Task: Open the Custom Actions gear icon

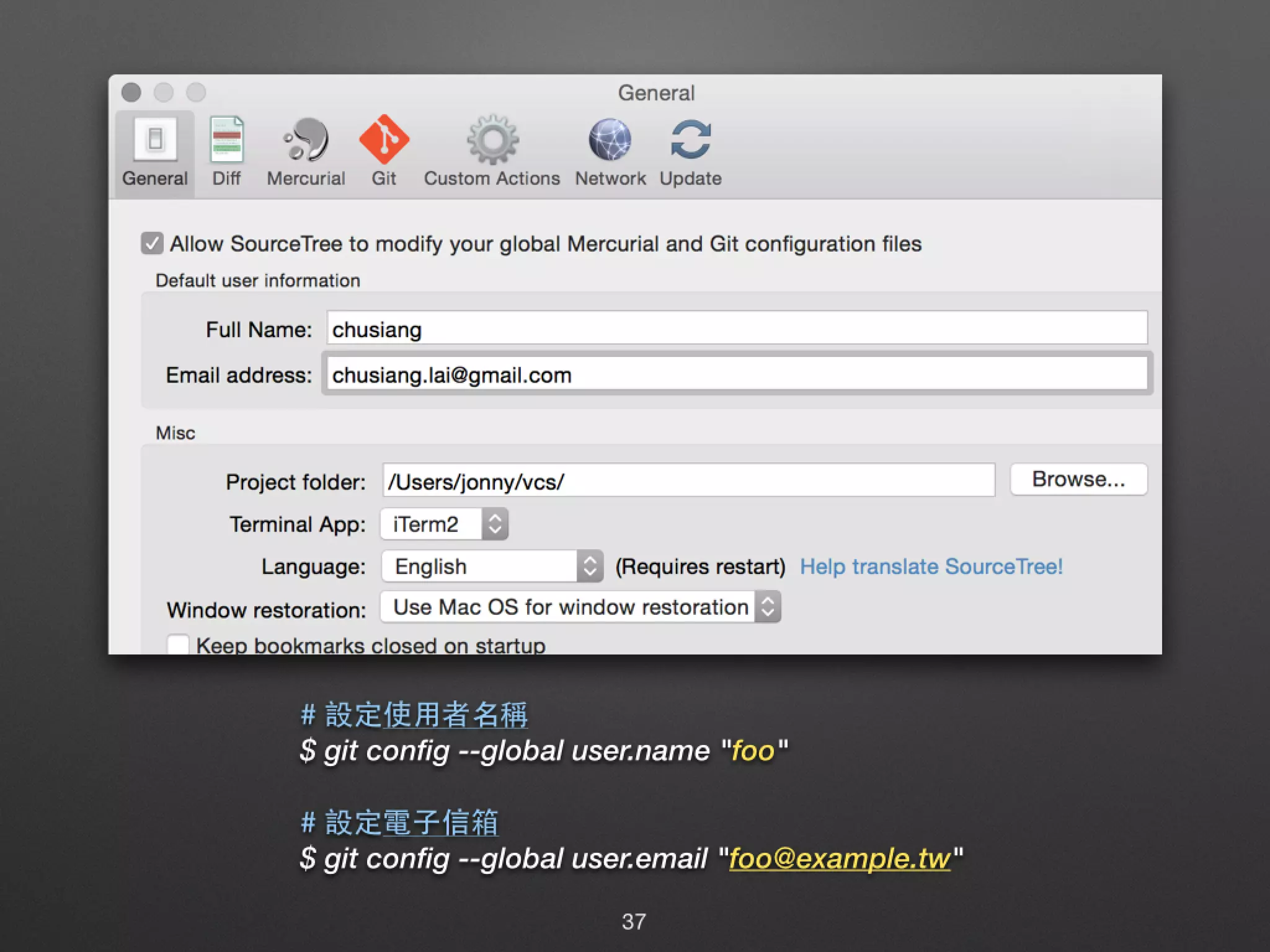Action: [x=492, y=139]
